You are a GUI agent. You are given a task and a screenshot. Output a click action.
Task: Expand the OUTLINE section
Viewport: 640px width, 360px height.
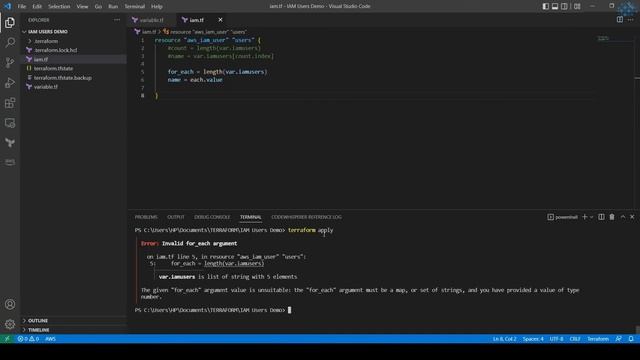tap(74, 320)
